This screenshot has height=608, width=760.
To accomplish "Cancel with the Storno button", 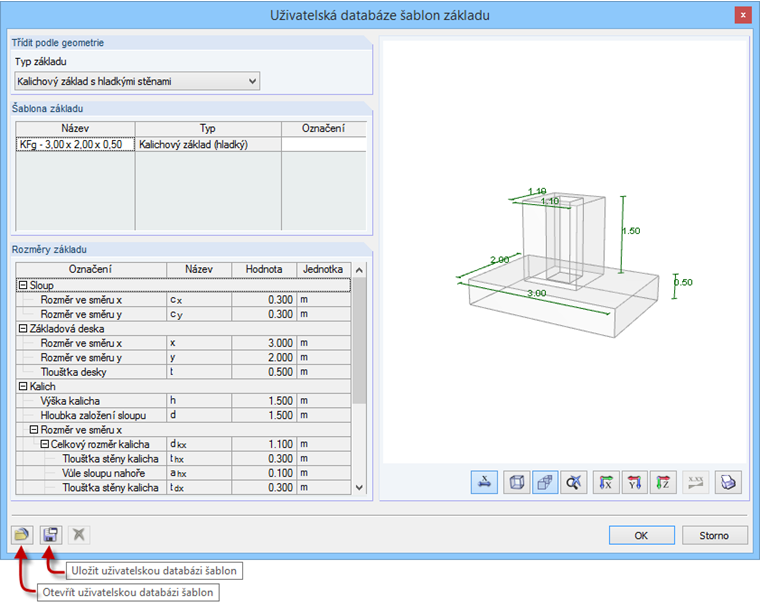I will pyautogui.click(x=714, y=535).
